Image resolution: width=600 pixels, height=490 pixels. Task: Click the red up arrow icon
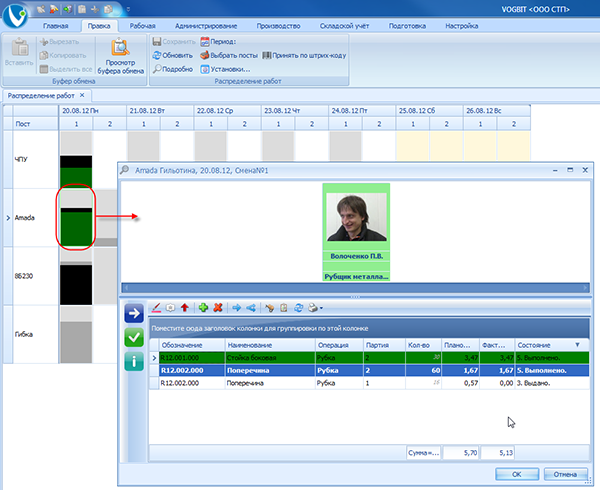(x=185, y=309)
